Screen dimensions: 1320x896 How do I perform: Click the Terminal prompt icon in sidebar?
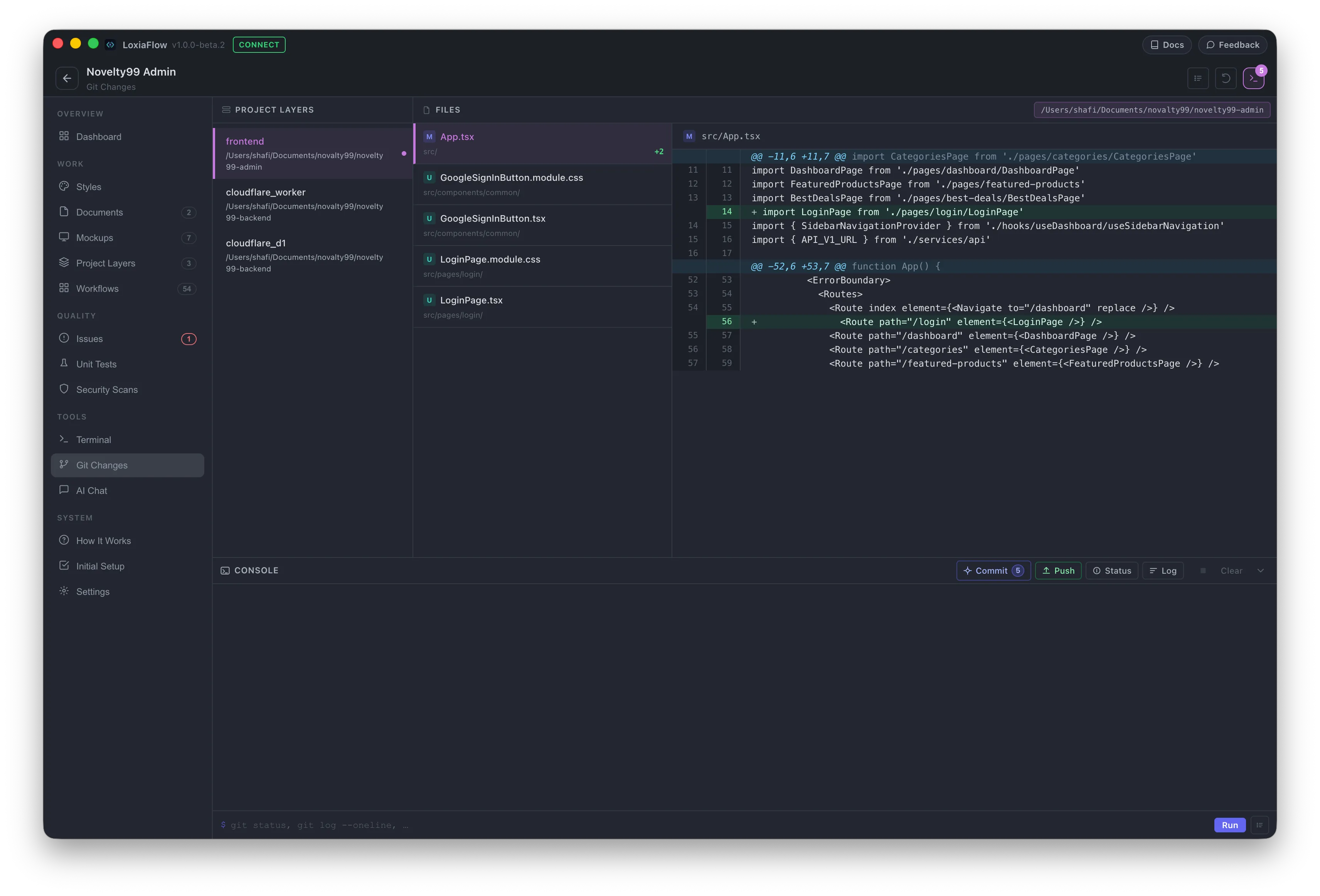[64, 439]
